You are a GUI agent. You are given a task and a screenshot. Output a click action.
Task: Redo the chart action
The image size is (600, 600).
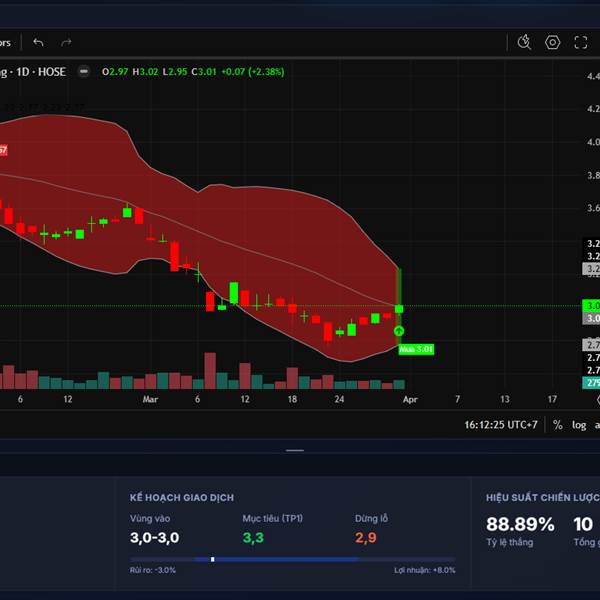pyautogui.click(x=66, y=42)
